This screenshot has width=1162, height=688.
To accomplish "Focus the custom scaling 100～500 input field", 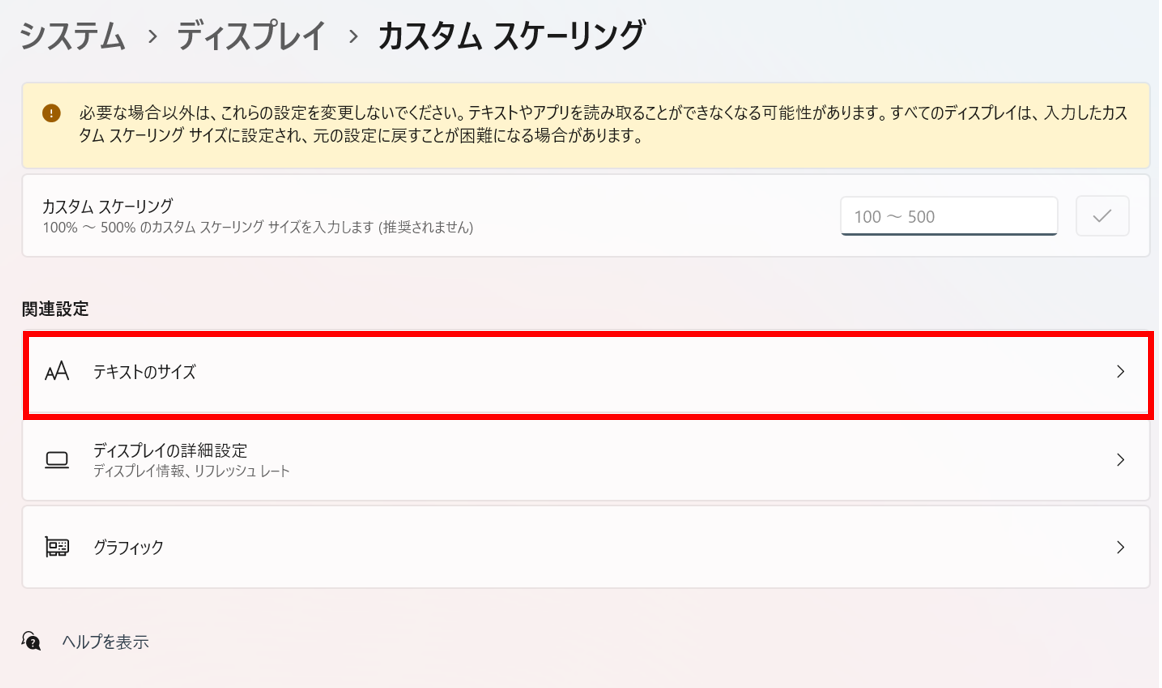I will point(949,216).
